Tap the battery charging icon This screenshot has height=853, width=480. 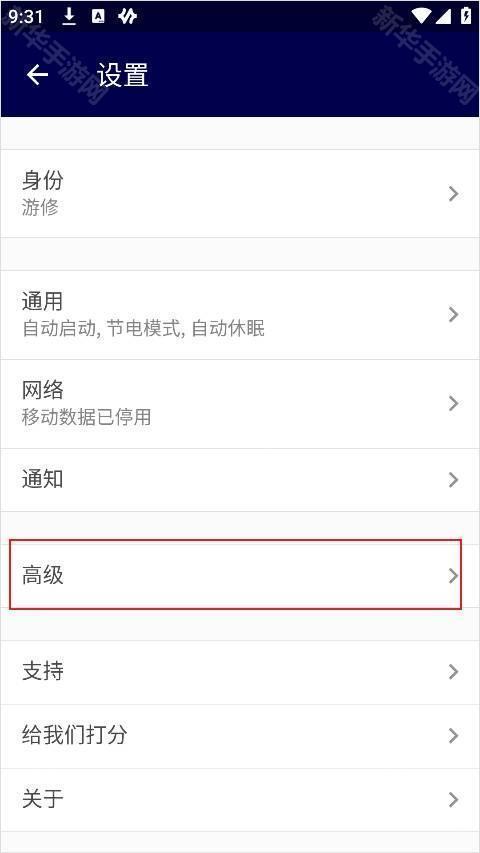pyautogui.click(x=466, y=16)
